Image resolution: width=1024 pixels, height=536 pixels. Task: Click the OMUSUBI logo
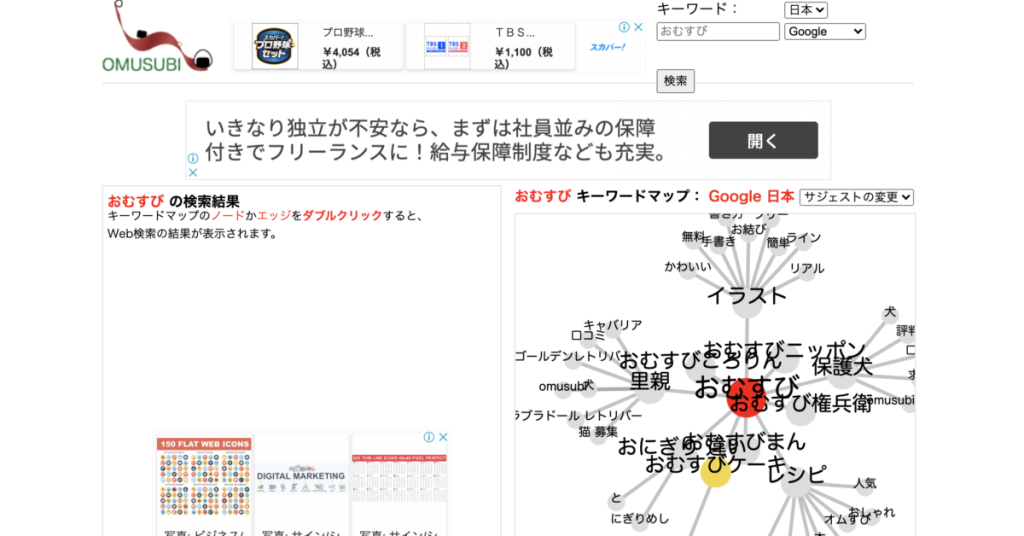[x=157, y=37]
